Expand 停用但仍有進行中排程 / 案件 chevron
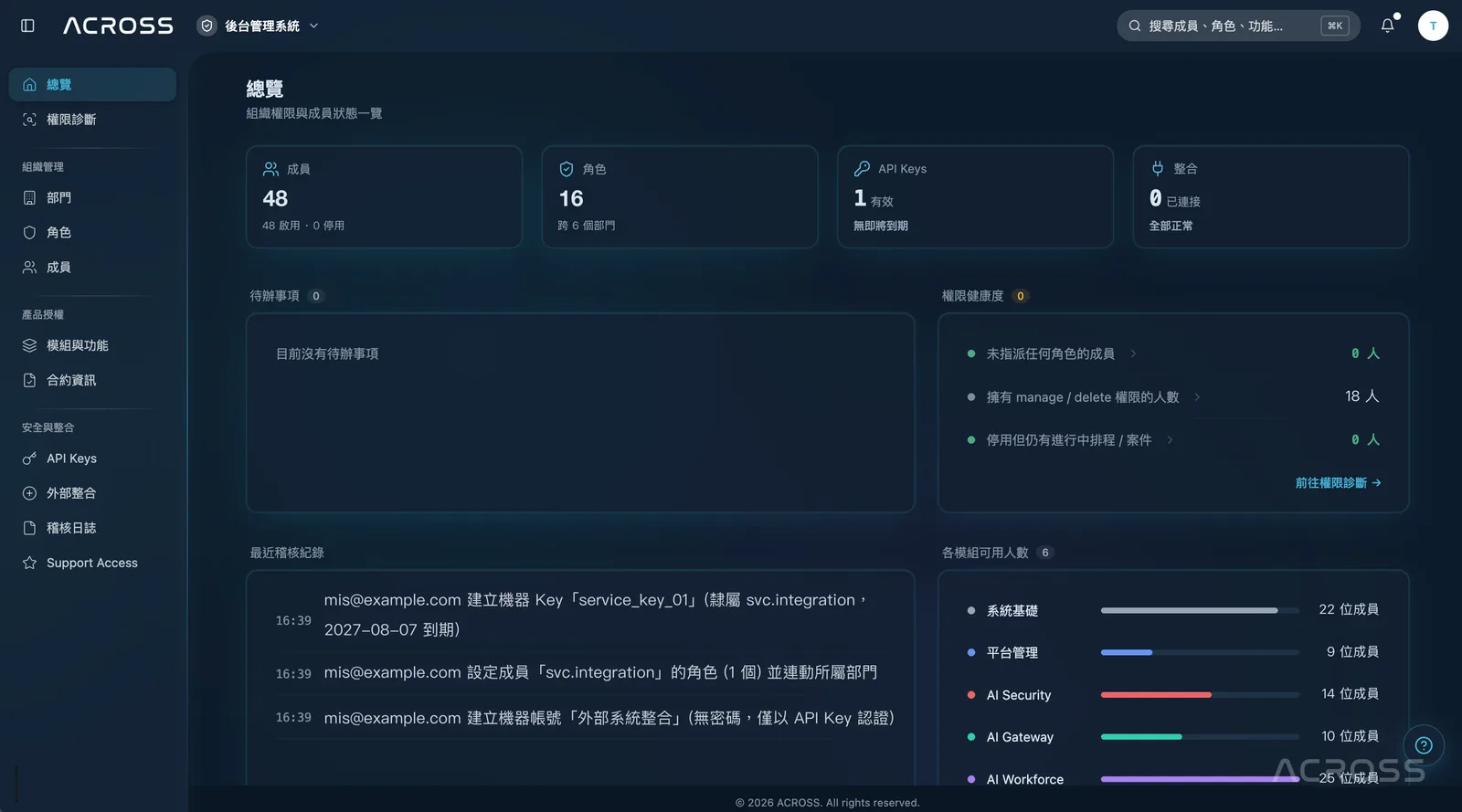The image size is (1462, 812). click(1170, 440)
